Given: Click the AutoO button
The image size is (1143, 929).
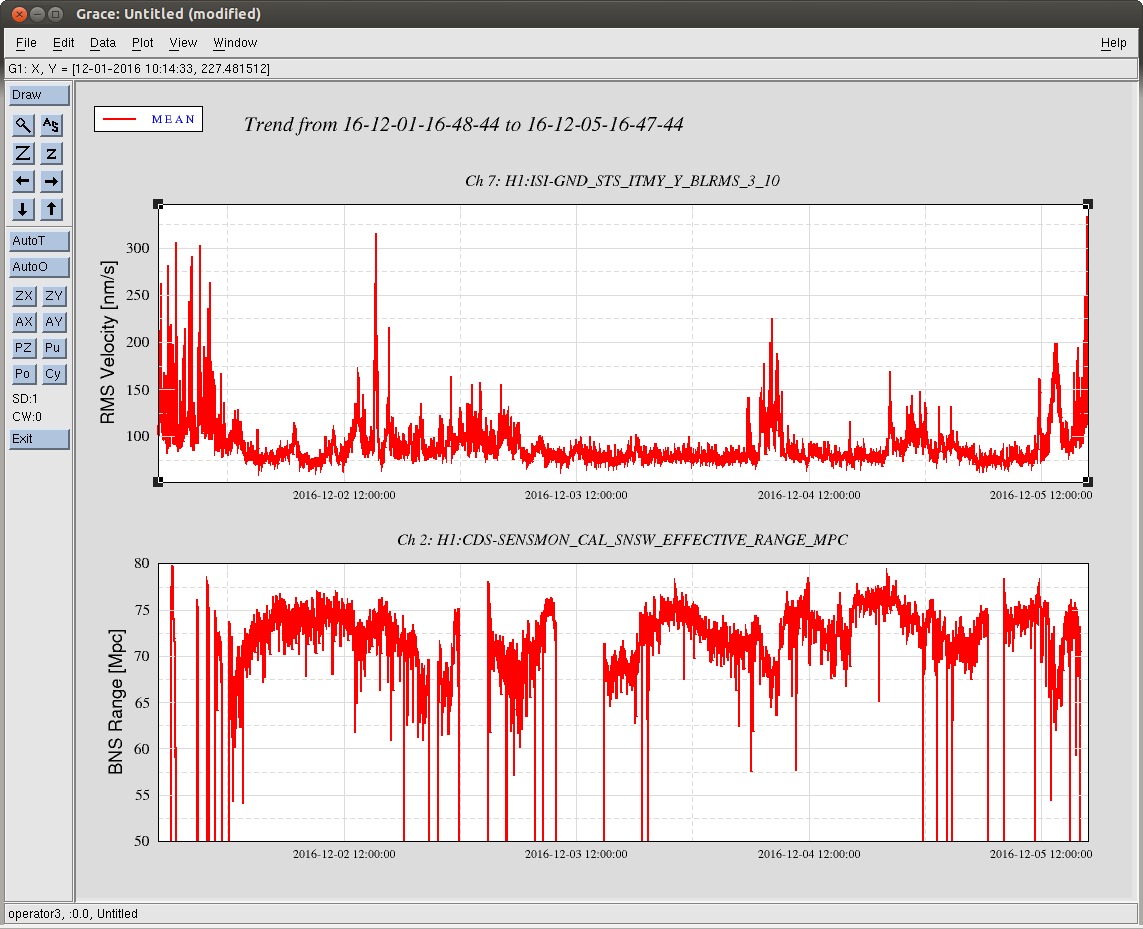Looking at the screenshot, I should click(x=39, y=267).
